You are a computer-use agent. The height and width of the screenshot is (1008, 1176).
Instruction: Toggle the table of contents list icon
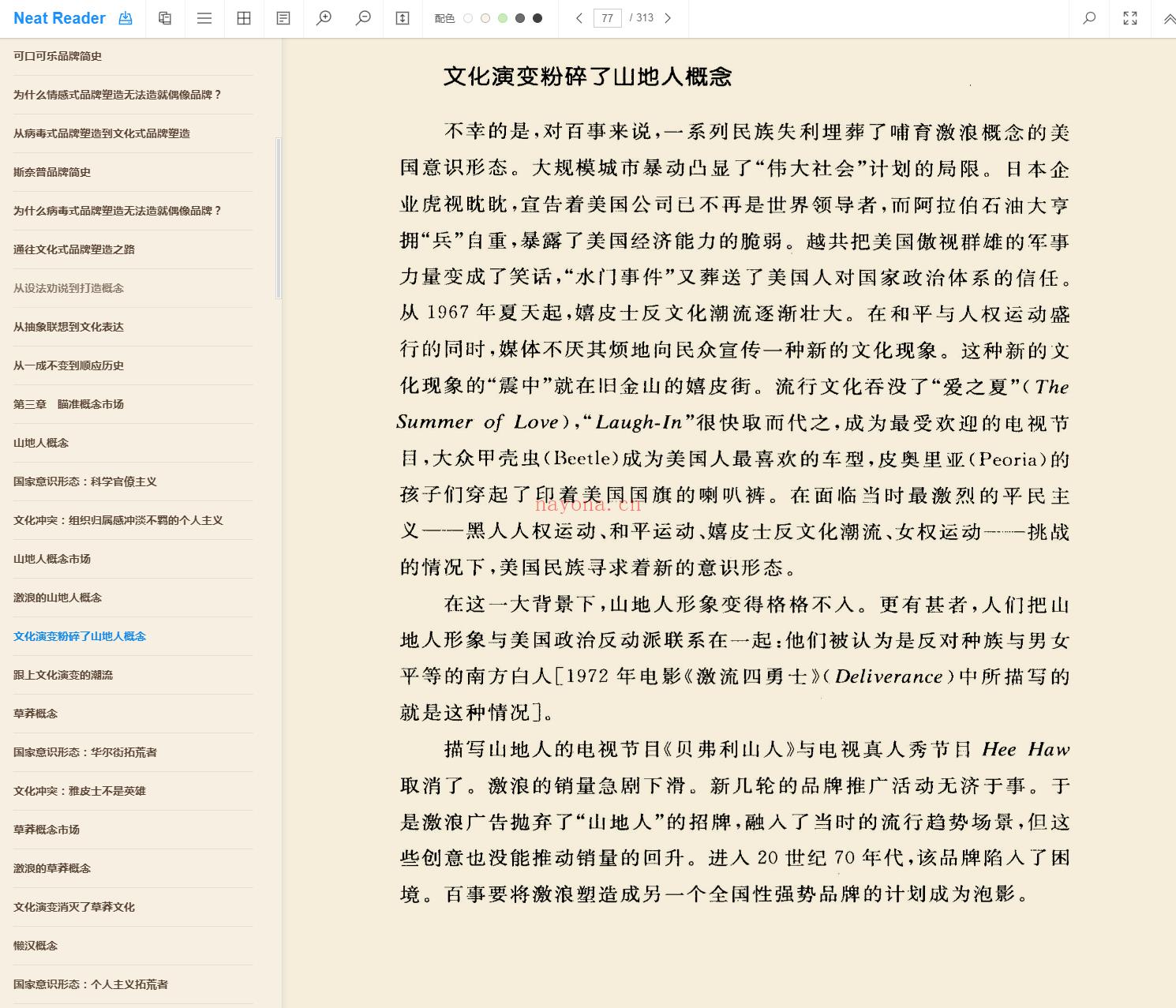pos(204,18)
